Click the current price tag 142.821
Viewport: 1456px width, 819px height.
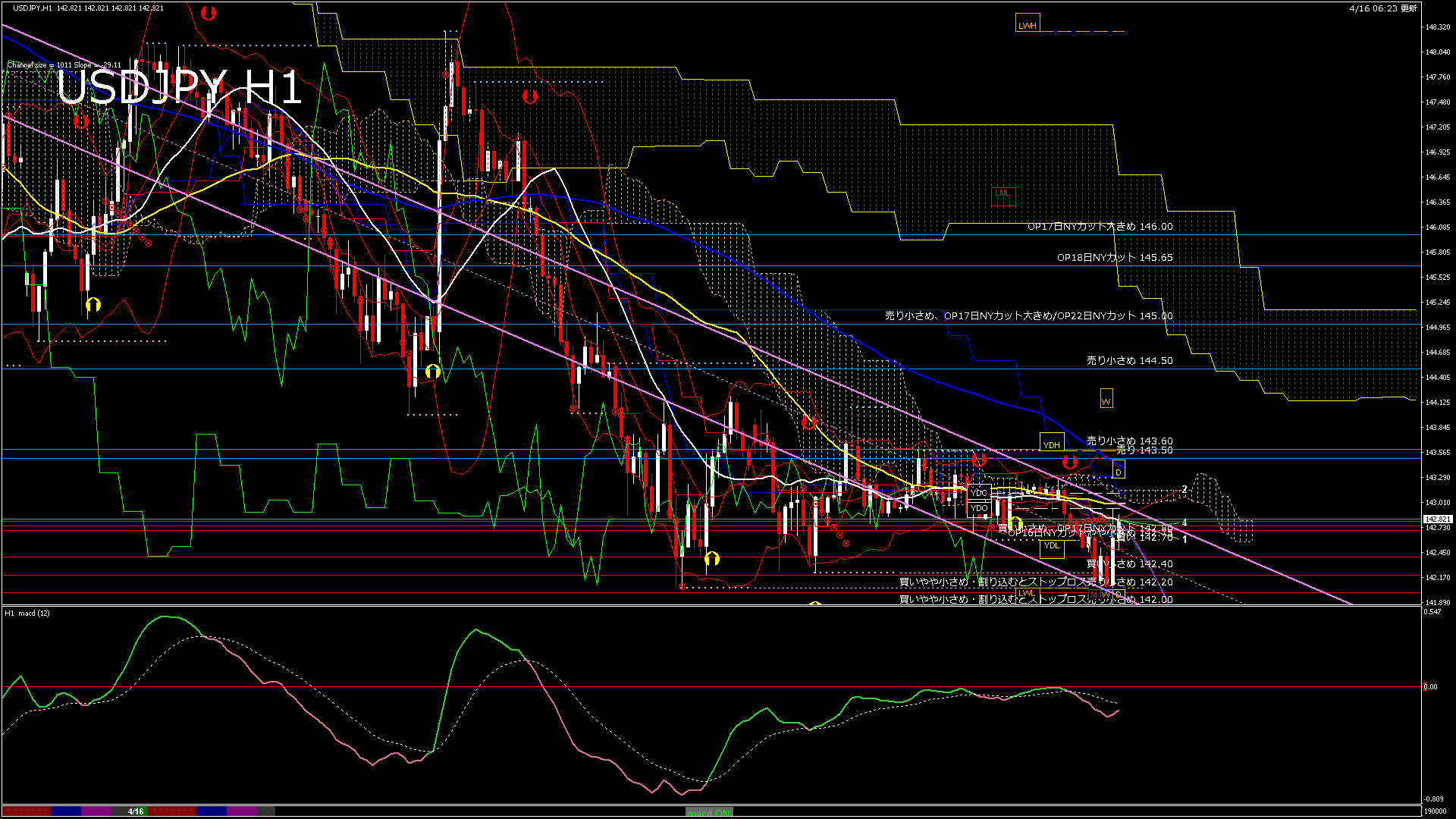pyautogui.click(x=1438, y=519)
